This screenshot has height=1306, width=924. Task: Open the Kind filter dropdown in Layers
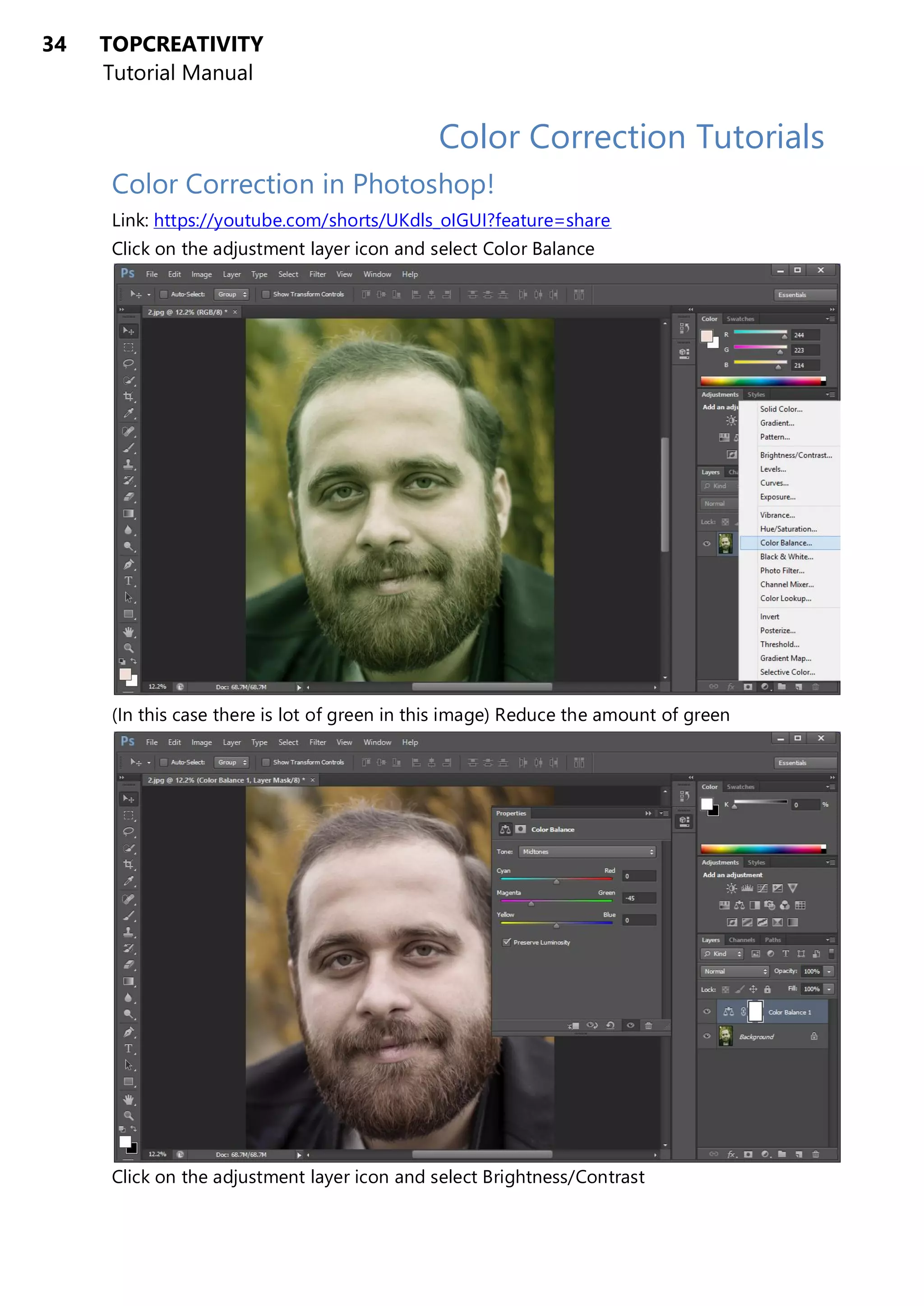point(722,954)
